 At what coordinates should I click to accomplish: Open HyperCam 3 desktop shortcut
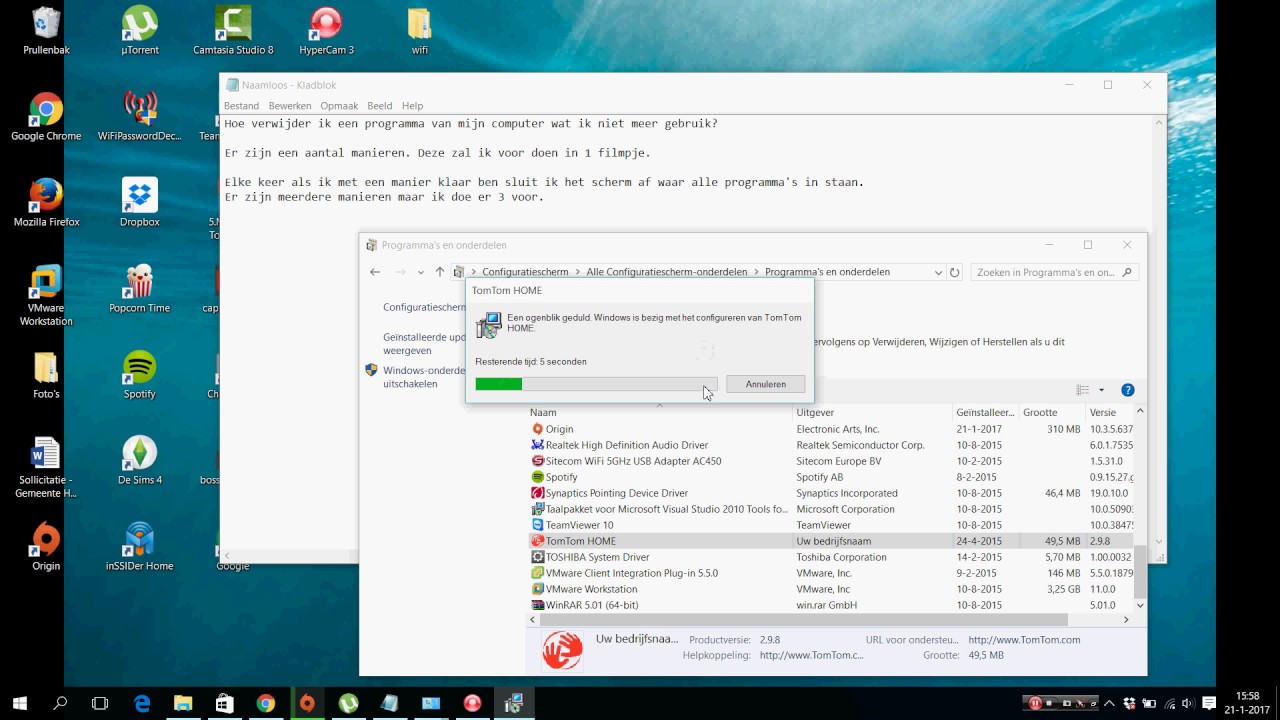326,30
